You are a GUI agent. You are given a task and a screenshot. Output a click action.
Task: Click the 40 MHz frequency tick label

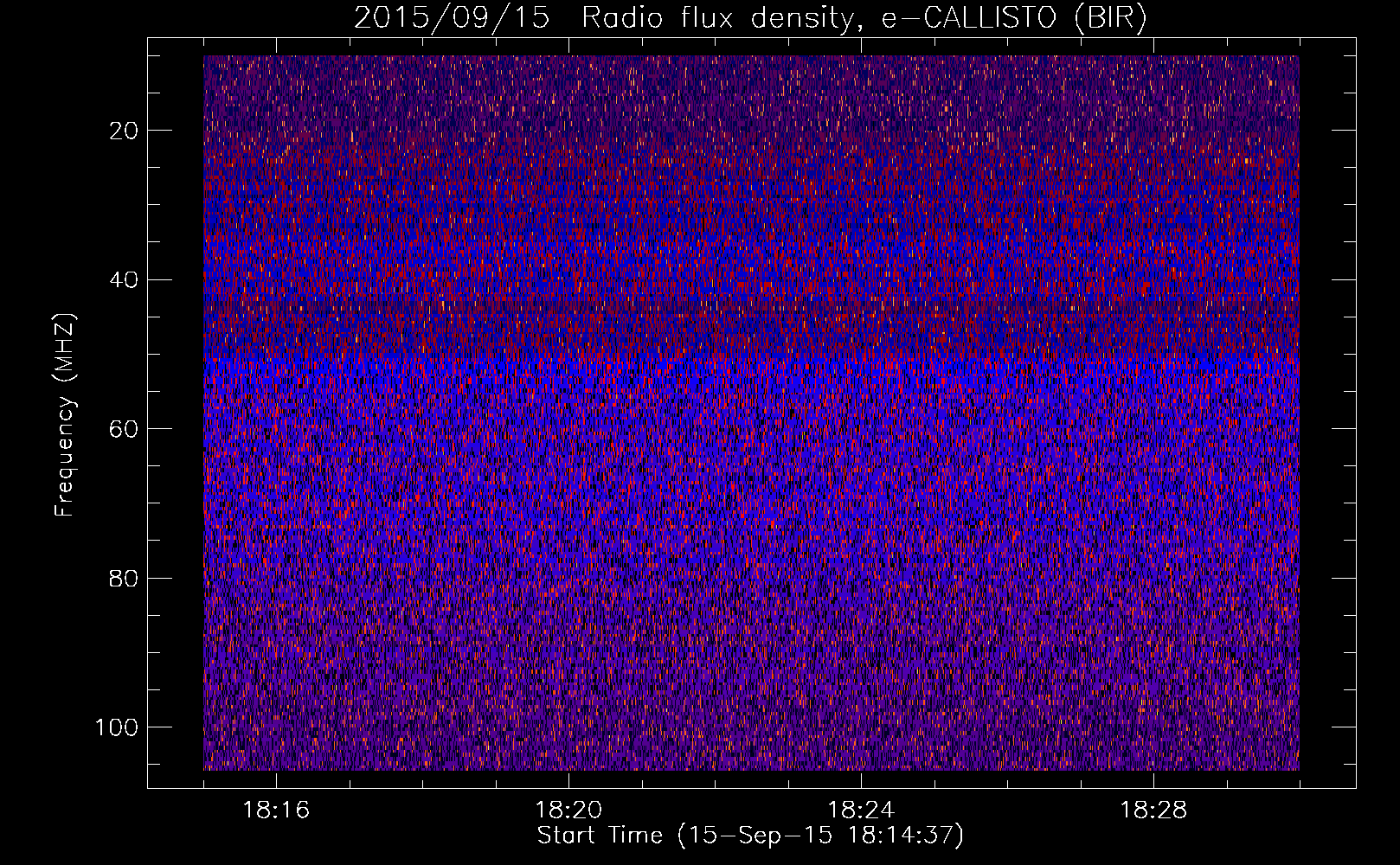125,280
